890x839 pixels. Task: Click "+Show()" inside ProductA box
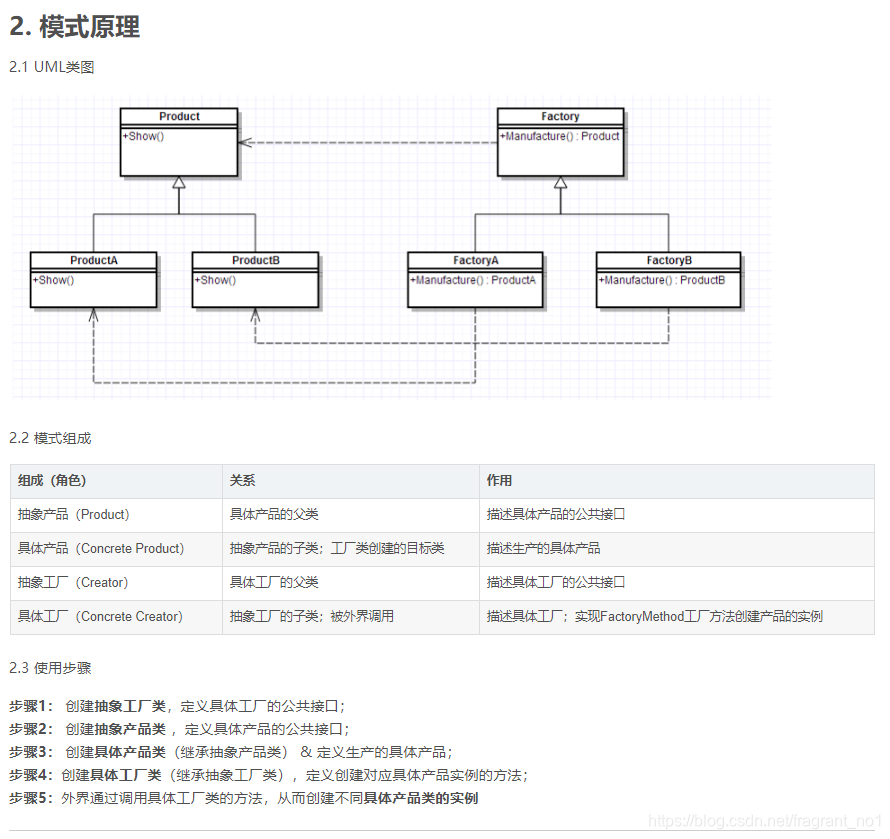click(x=53, y=280)
